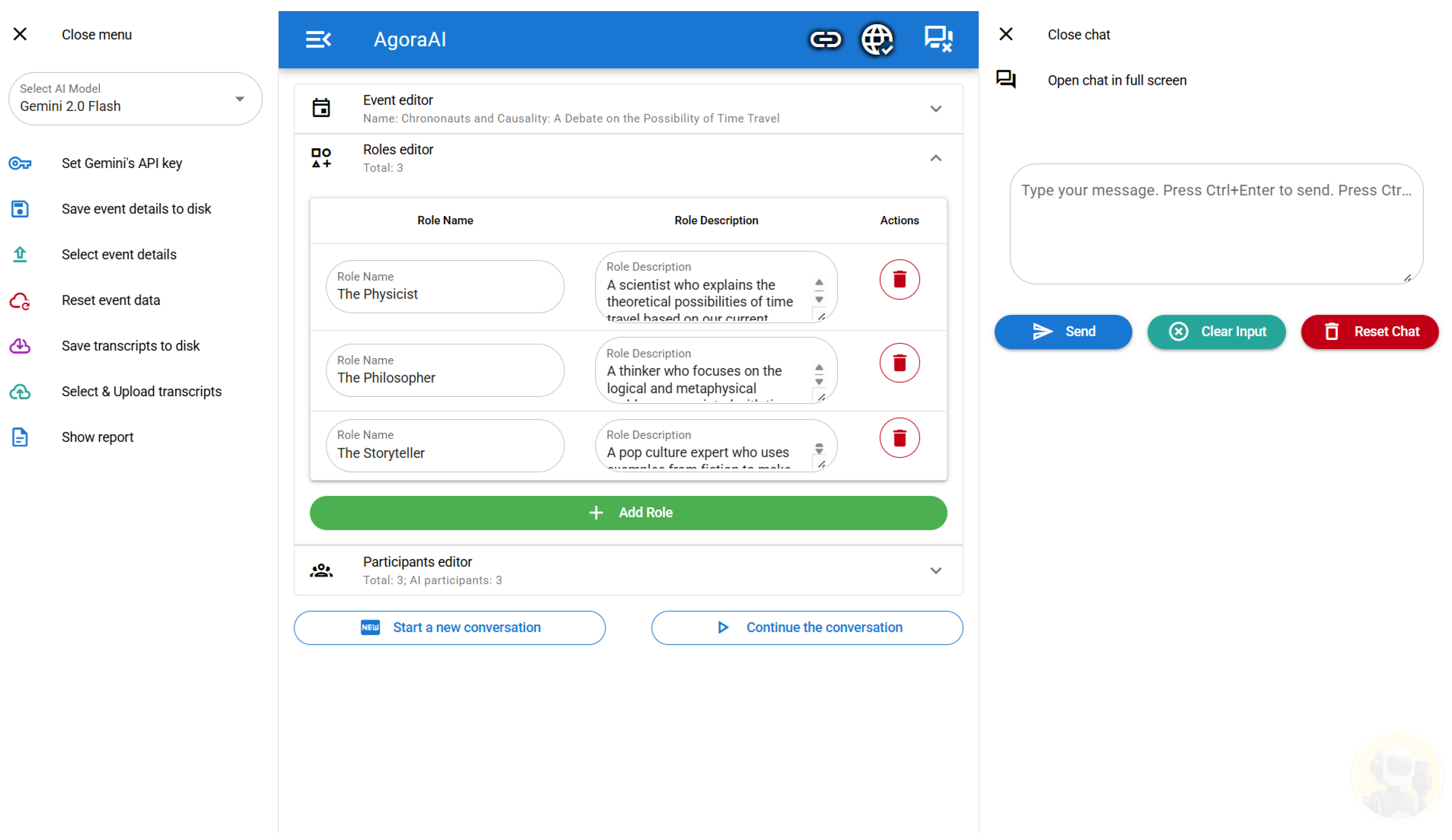The image size is (1452, 840).
Task: Select Set Gemini's API key
Action: click(x=122, y=164)
